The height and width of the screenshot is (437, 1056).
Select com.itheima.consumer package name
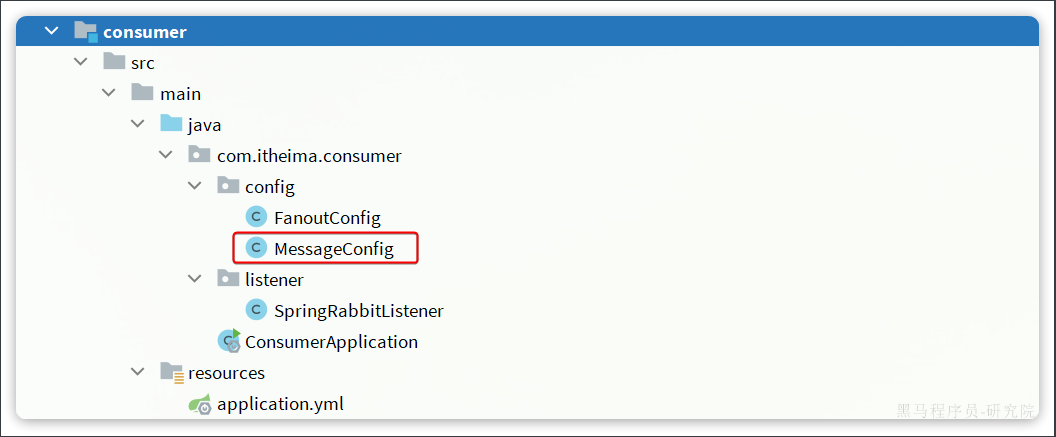pyautogui.click(x=309, y=156)
